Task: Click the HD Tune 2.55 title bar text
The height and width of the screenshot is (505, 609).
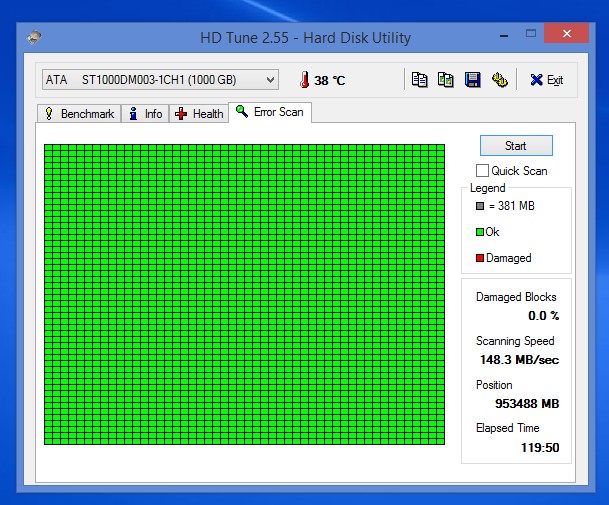Action: [305, 38]
